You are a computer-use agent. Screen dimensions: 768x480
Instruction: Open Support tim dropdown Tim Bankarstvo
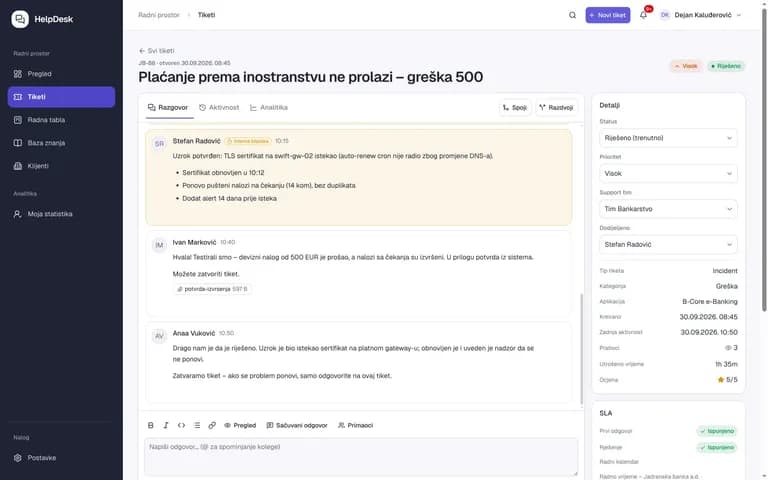click(668, 209)
